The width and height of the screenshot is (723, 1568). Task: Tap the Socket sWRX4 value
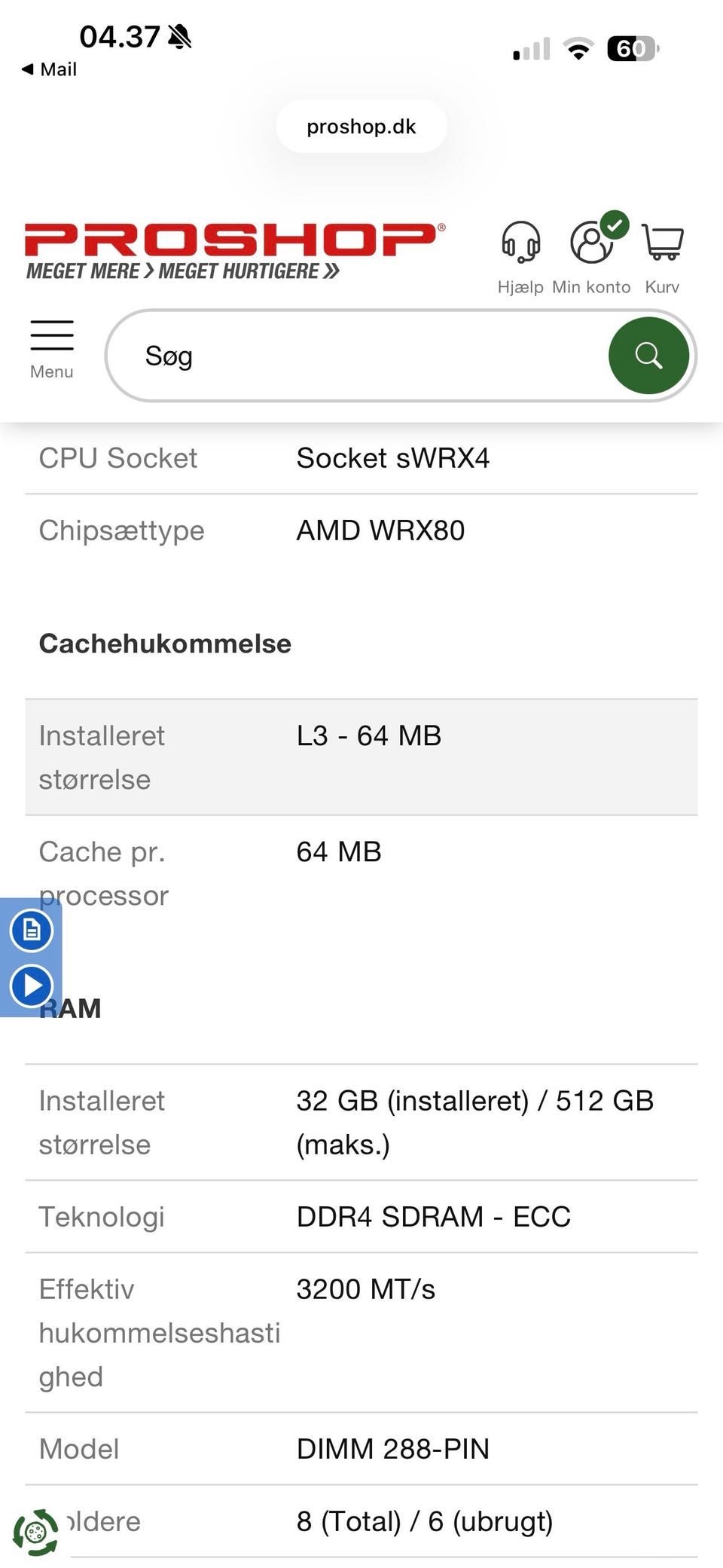click(392, 458)
